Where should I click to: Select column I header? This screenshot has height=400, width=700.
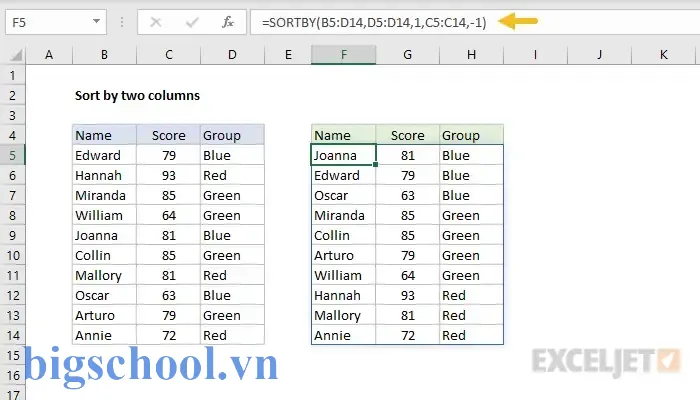535,55
